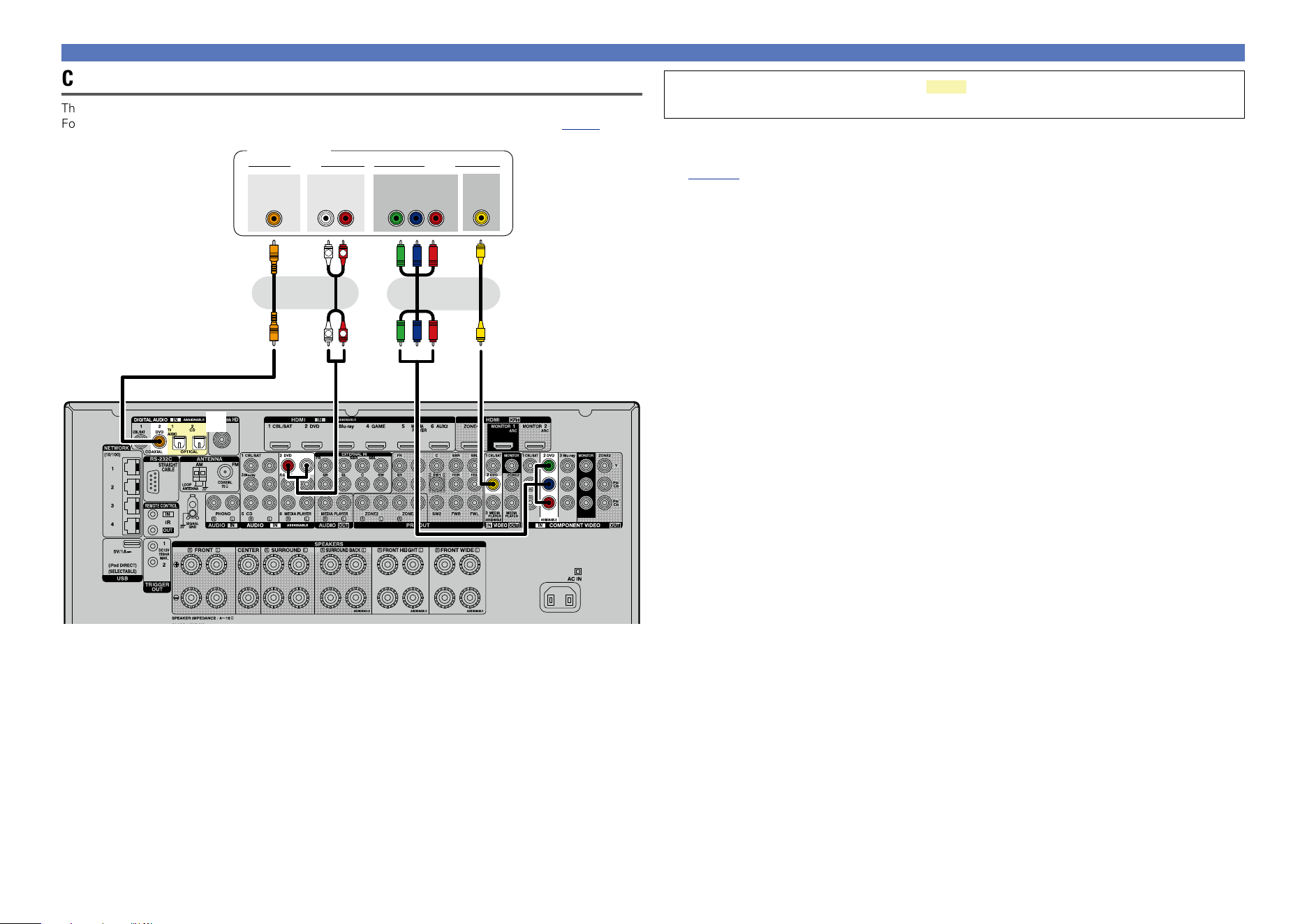1307x924 pixels.
Task: Click the AC IN power socket
Action: 561,599
